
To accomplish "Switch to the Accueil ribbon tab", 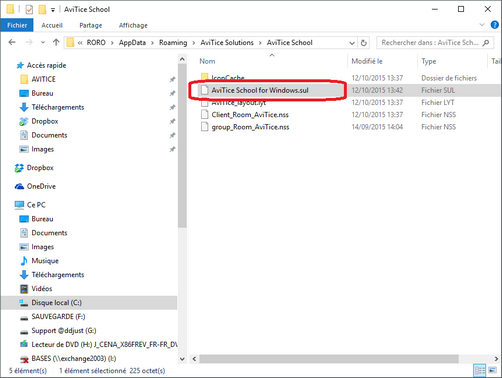I will click(52, 25).
